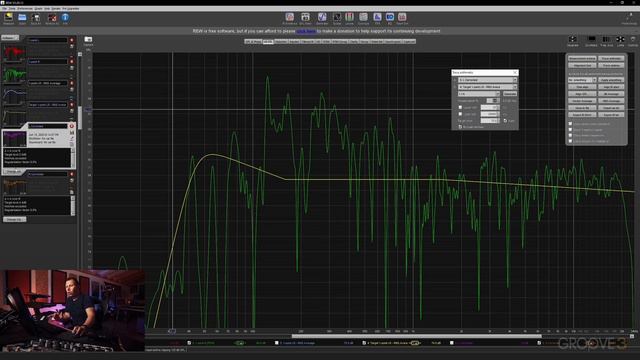Image resolution: width=640 pixels, height=360 pixels.
Task: Select the red first measurement thumbnail
Action: (14, 53)
